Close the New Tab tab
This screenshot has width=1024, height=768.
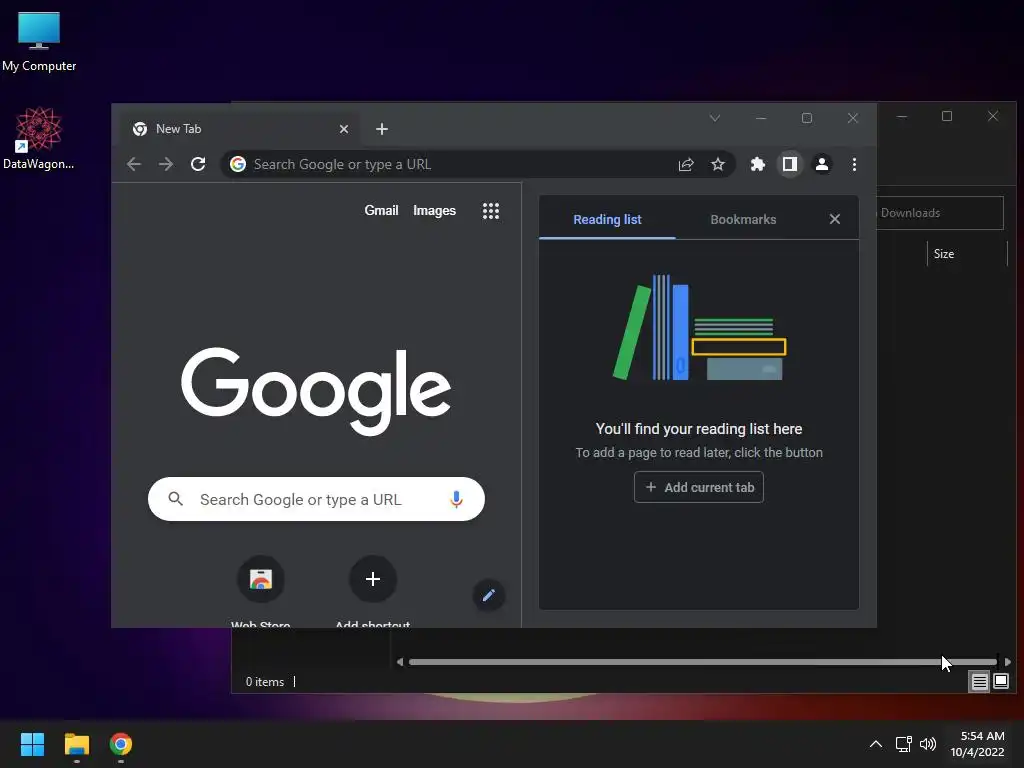click(344, 129)
